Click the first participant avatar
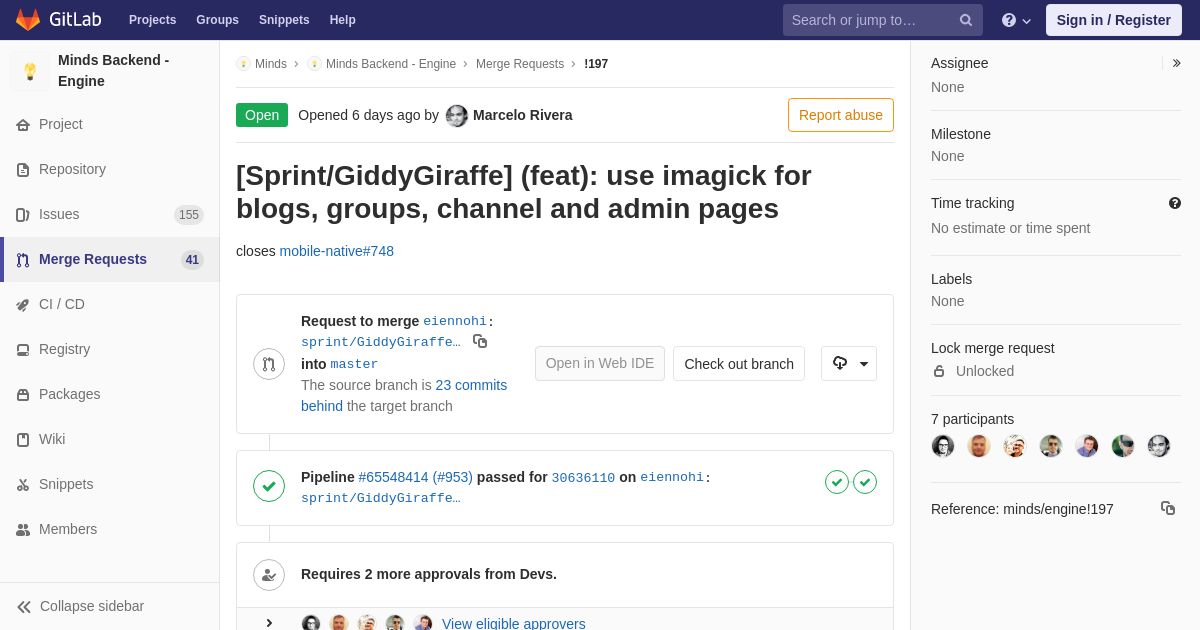The width and height of the screenshot is (1200, 630). tap(943, 446)
